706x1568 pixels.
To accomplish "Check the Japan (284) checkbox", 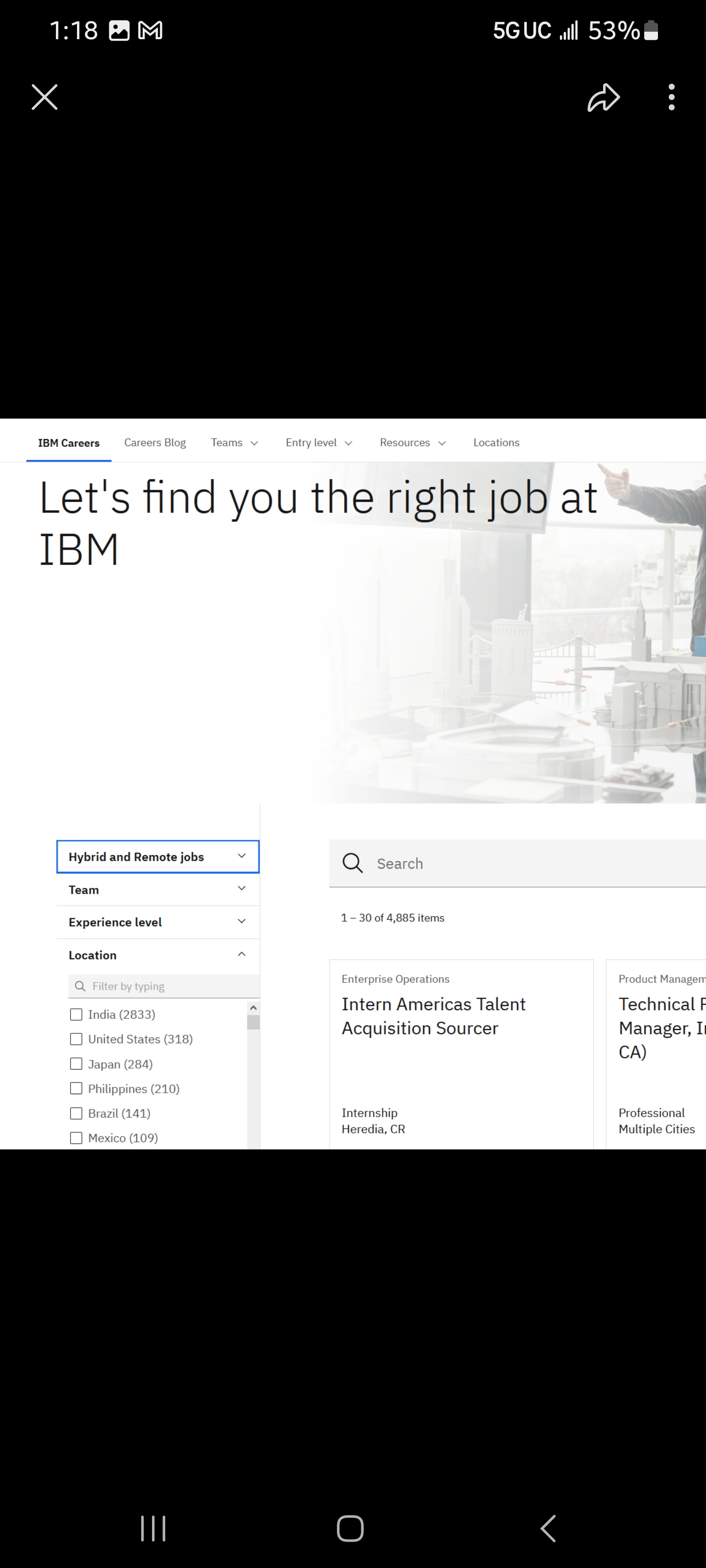I will [76, 1064].
